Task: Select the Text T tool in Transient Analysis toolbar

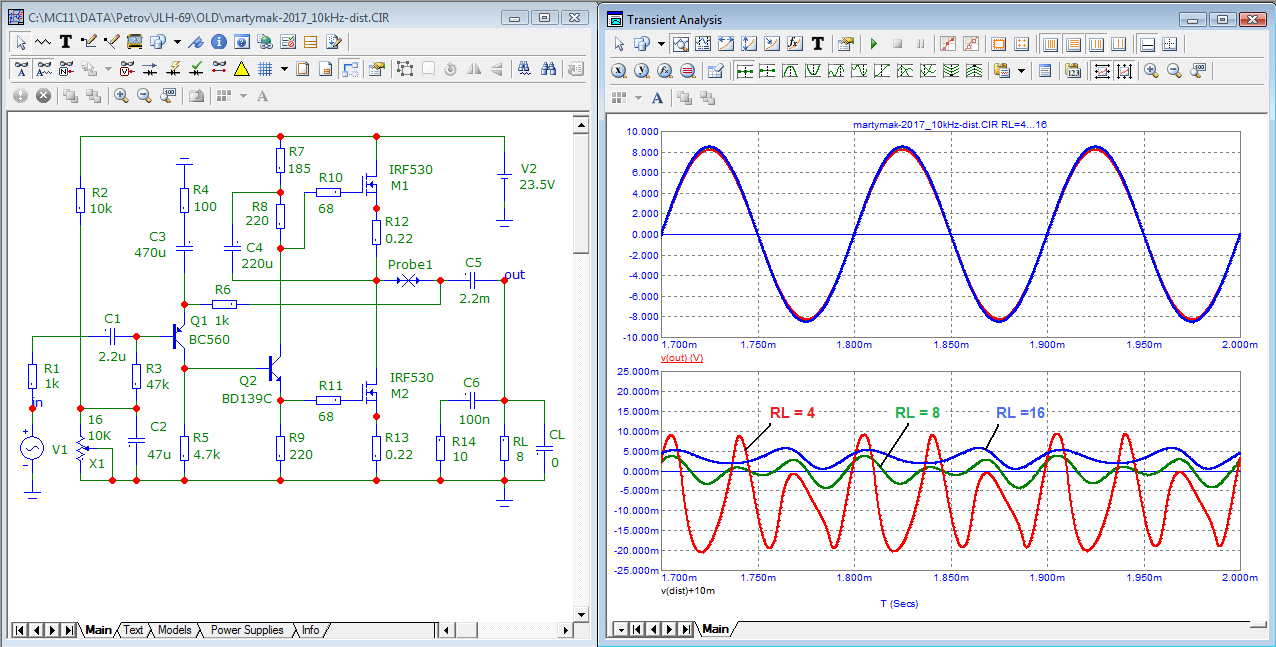Action: click(818, 43)
